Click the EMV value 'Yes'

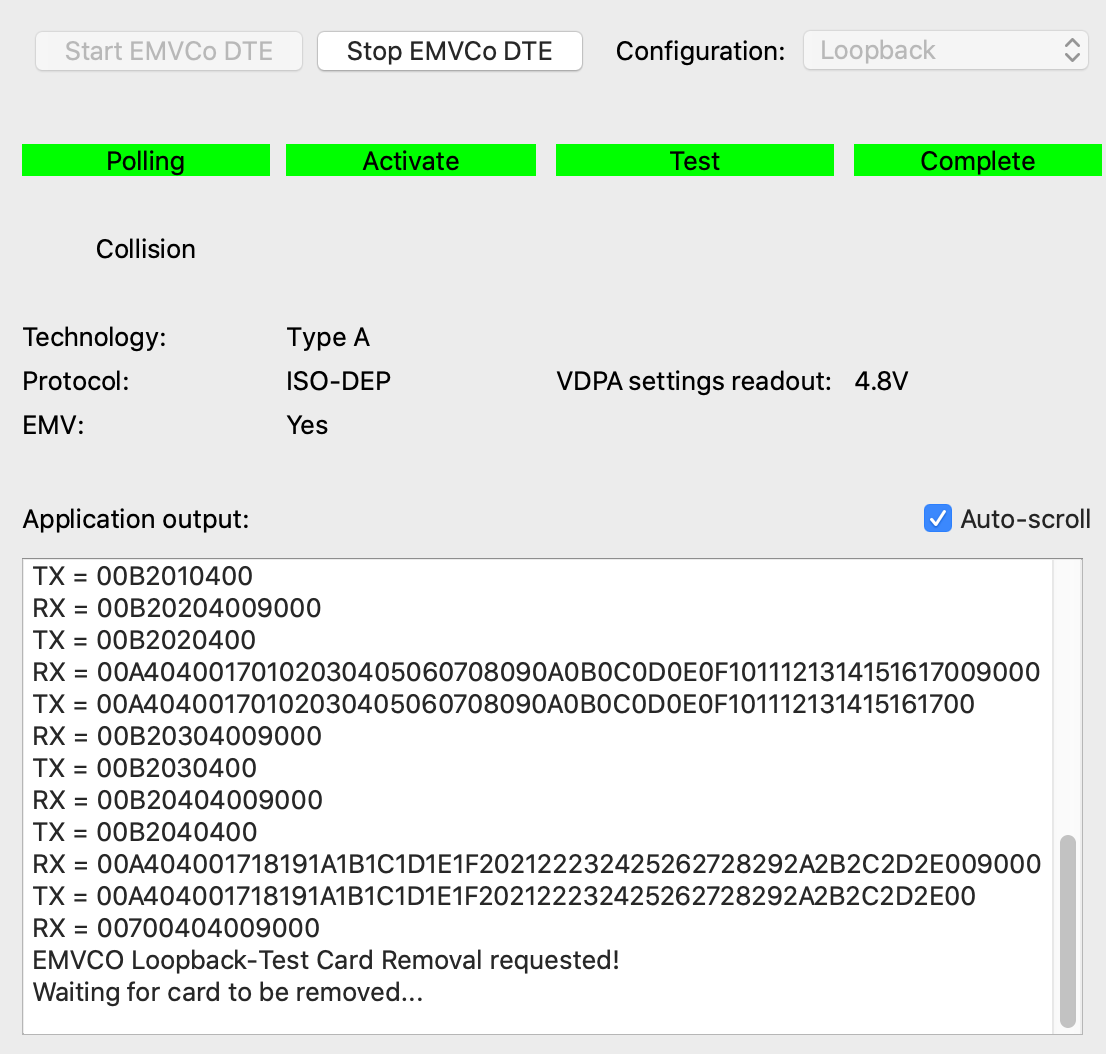click(x=307, y=425)
